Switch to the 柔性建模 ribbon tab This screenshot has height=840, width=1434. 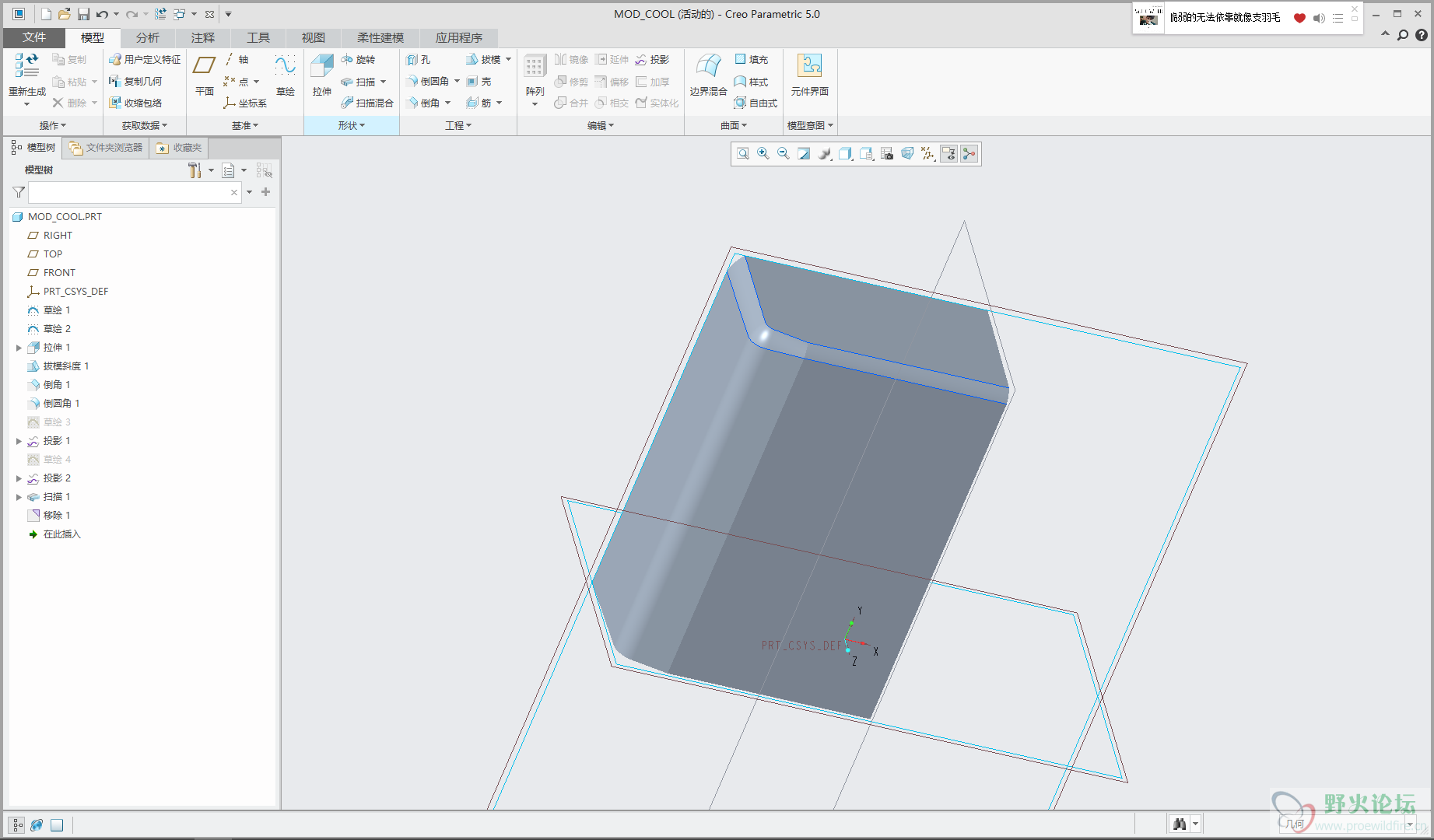pyautogui.click(x=380, y=37)
